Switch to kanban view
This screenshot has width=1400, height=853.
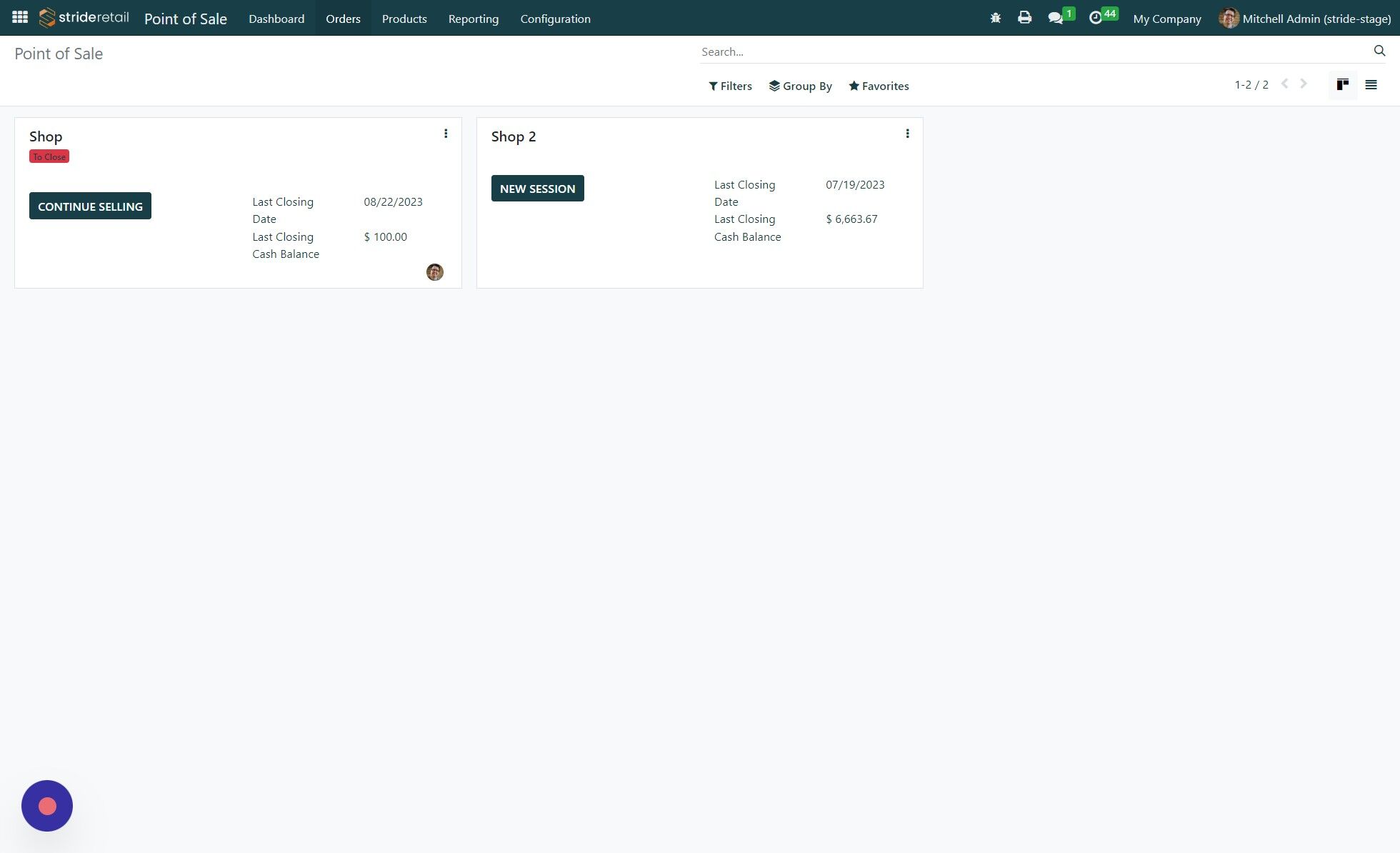click(x=1342, y=84)
